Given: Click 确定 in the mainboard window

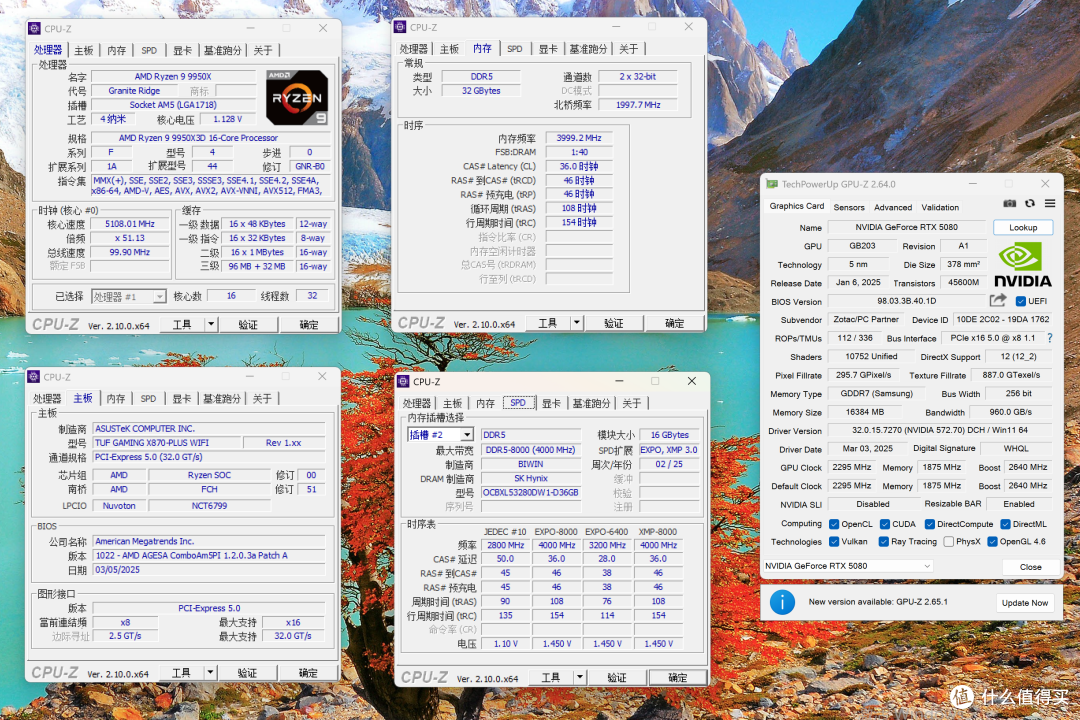Looking at the screenshot, I should point(308,672).
